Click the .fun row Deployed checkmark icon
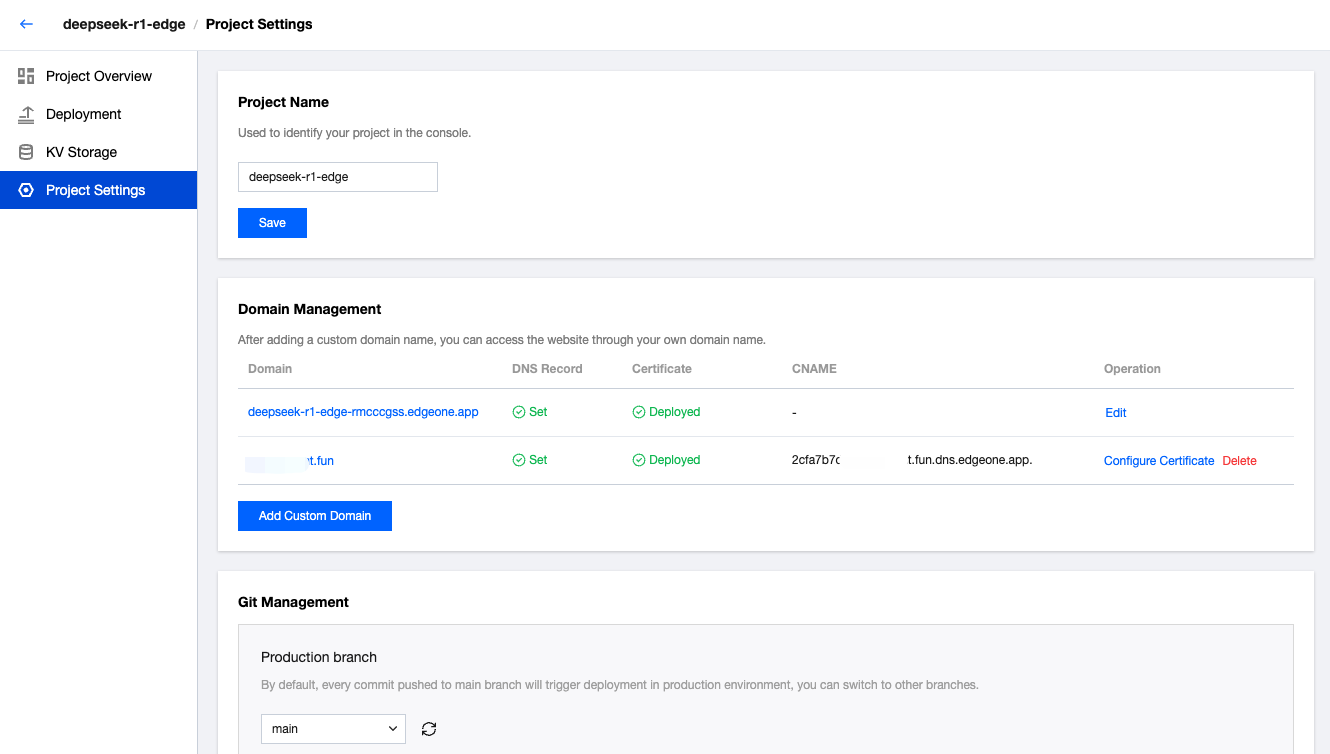 [x=639, y=460]
